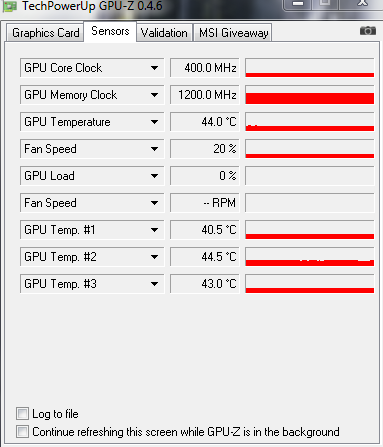This screenshot has height=447, width=383.
Task: Toggle continue refreshing in background checkbox
Action: point(22,431)
